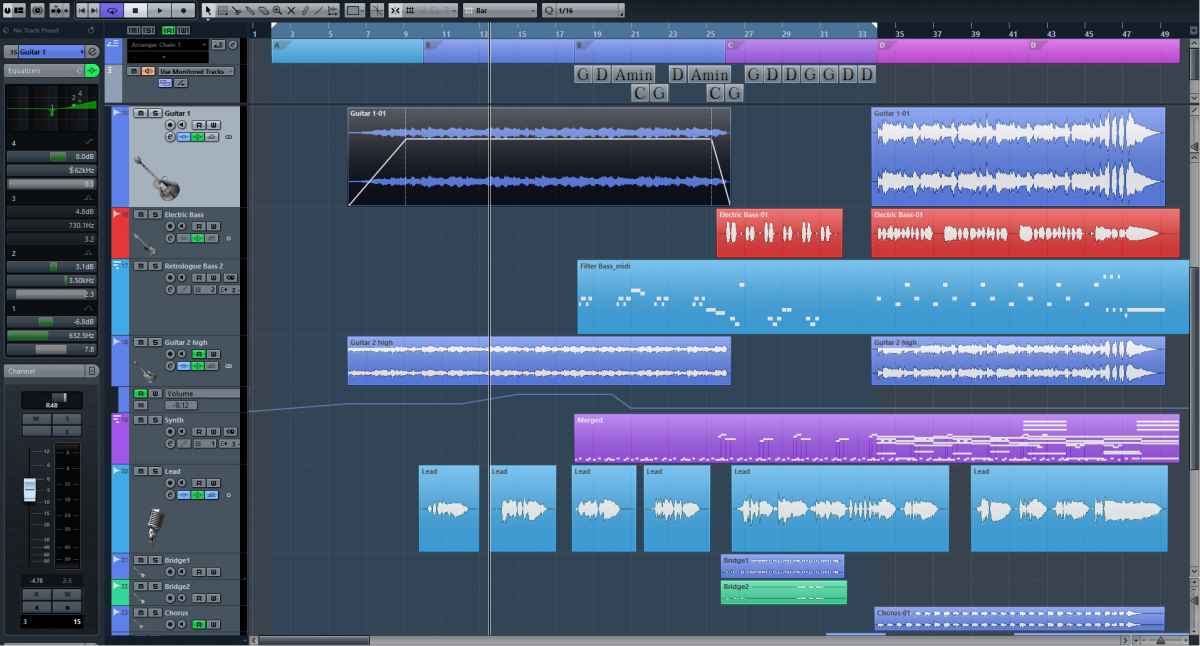Image resolution: width=1200 pixels, height=646 pixels.
Task: Click the channel volume fader handle
Action: click(30, 490)
